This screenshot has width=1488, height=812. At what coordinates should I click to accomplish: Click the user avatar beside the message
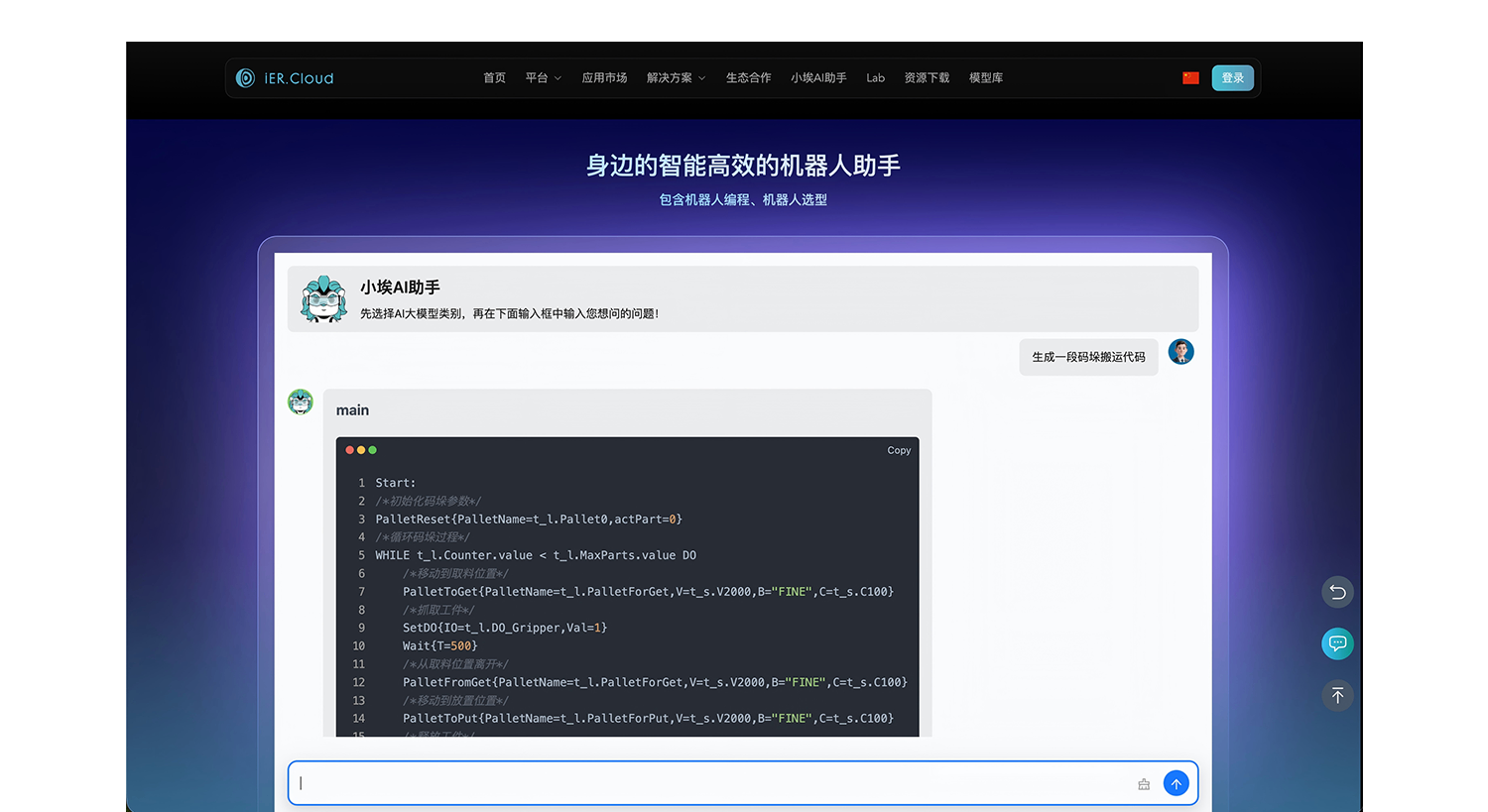pyautogui.click(x=1180, y=352)
